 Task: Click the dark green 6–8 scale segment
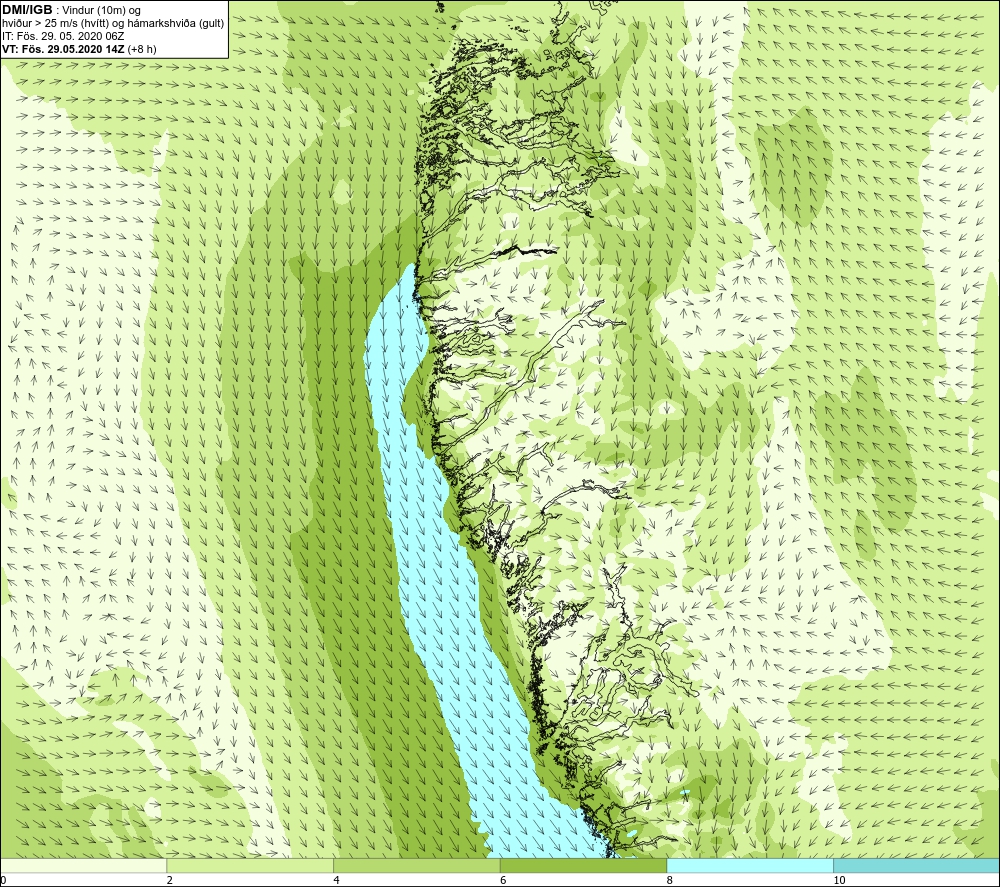tap(584, 866)
